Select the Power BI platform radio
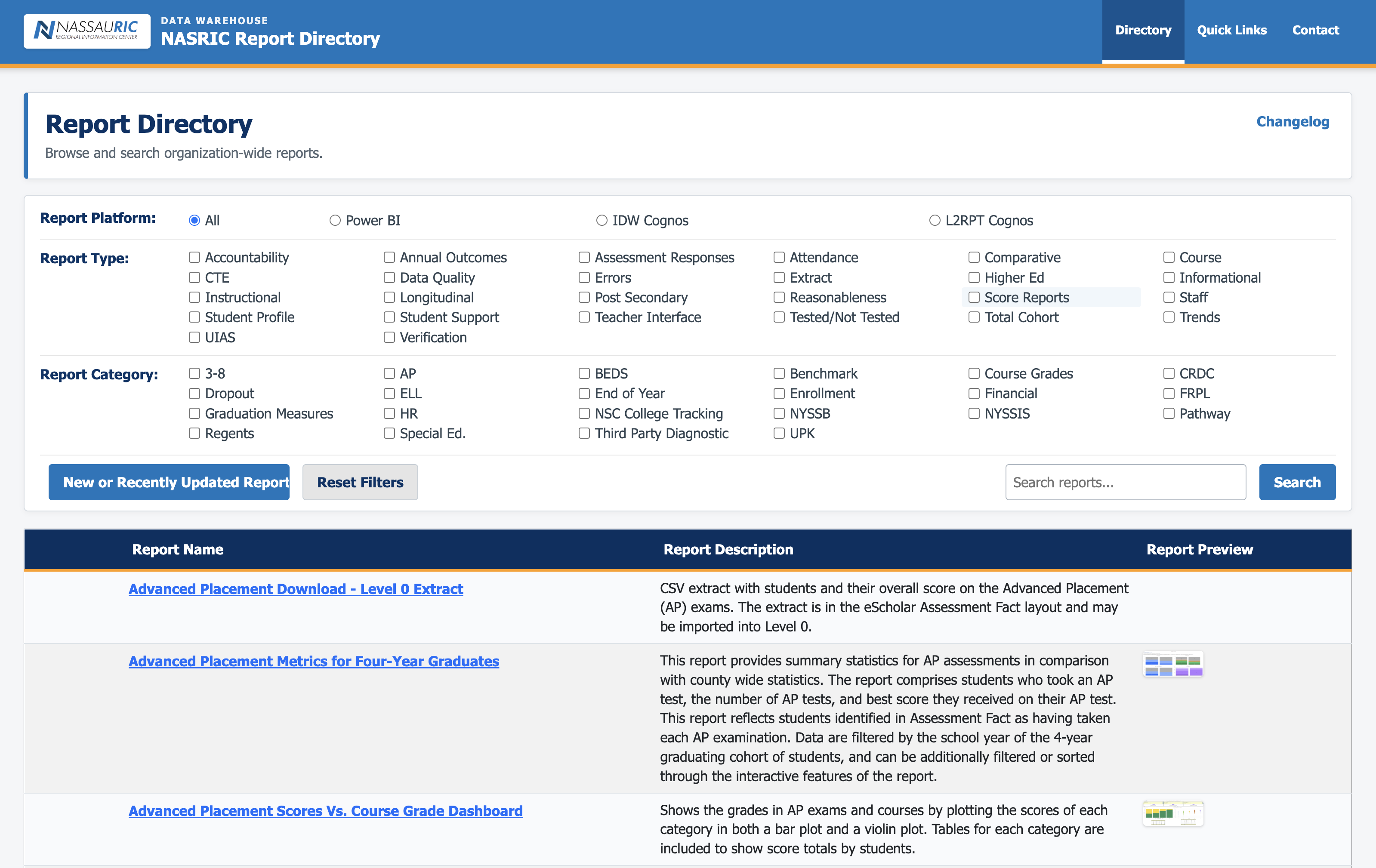 pos(335,221)
